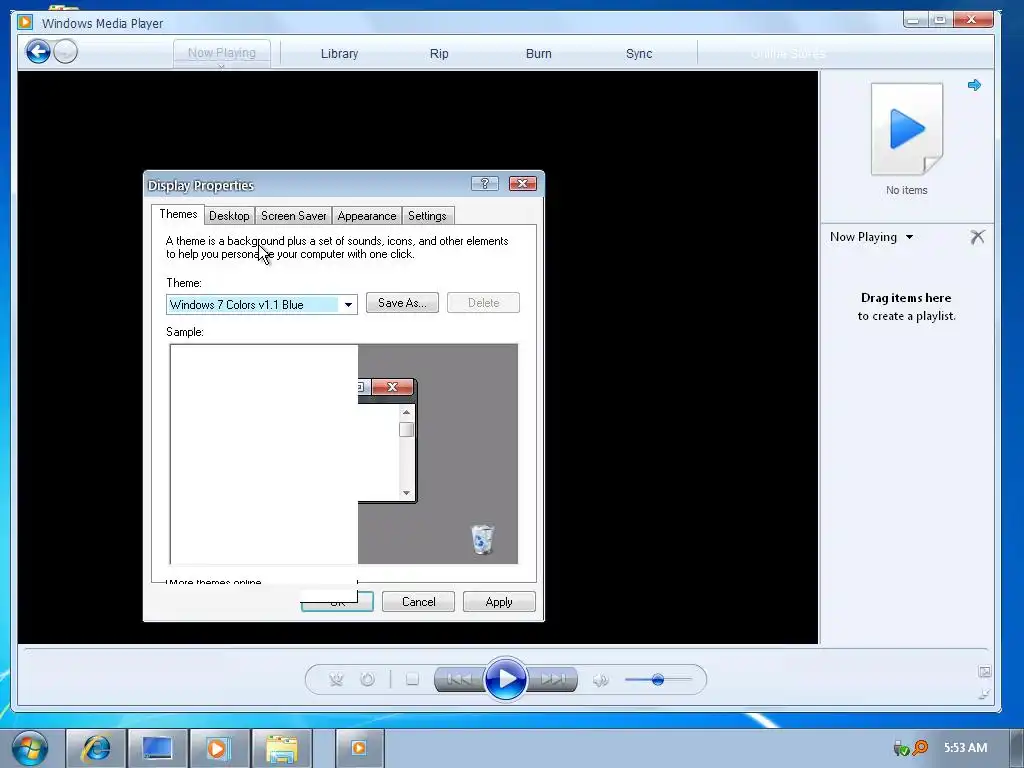The width and height of the screenshot is (1024, 768).
Task: Click the safely remove hardware tray icon
Action: [901, 748]
